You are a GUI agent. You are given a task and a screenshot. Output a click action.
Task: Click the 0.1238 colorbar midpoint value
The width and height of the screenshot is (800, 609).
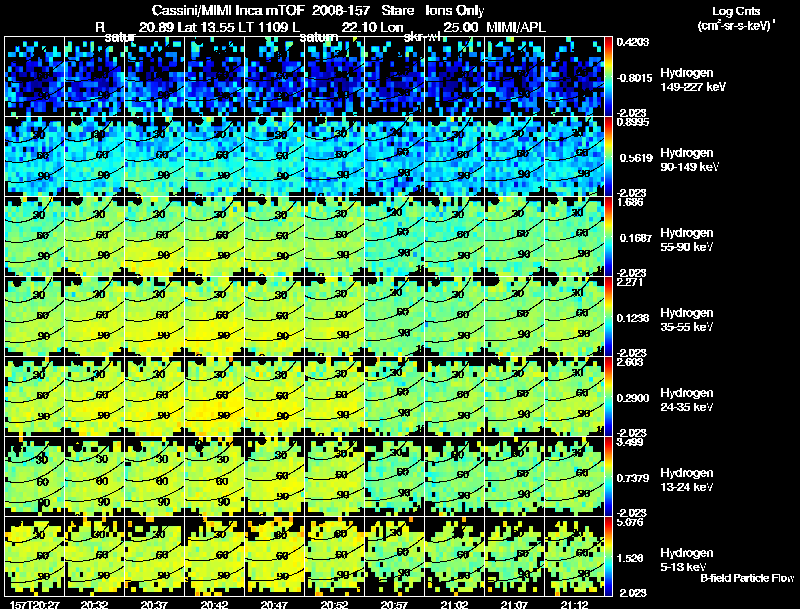[633, 318]
